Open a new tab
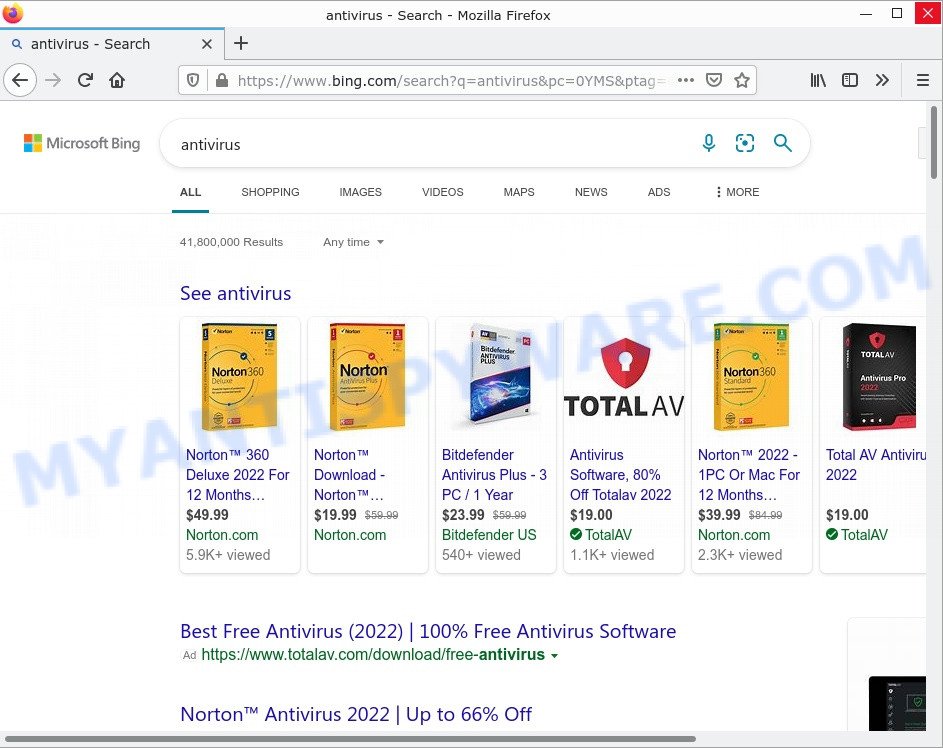This screenshot has height=748, width=943. click(241, 43)
